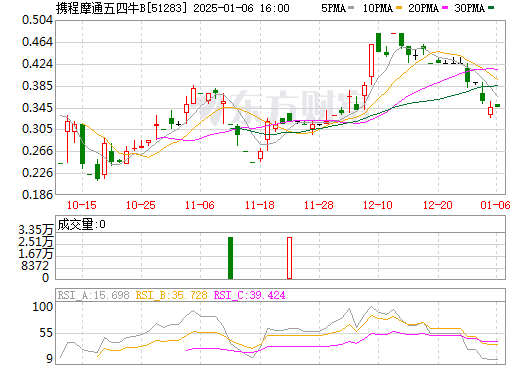520x365 pixels.
Task: Click the 0.424 price axis label
Action: pos(37,64)
